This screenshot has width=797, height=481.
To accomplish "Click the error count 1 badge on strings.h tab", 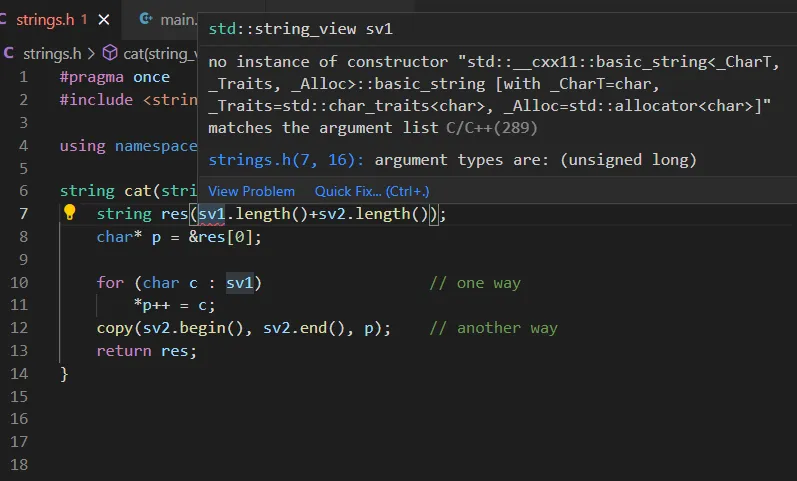I will pyautogui.click(x=84, y=20).
